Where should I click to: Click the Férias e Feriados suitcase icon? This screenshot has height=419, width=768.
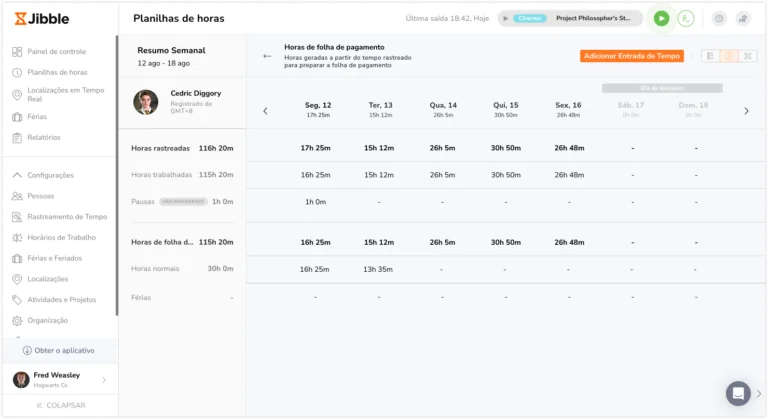tap(17, 258)
